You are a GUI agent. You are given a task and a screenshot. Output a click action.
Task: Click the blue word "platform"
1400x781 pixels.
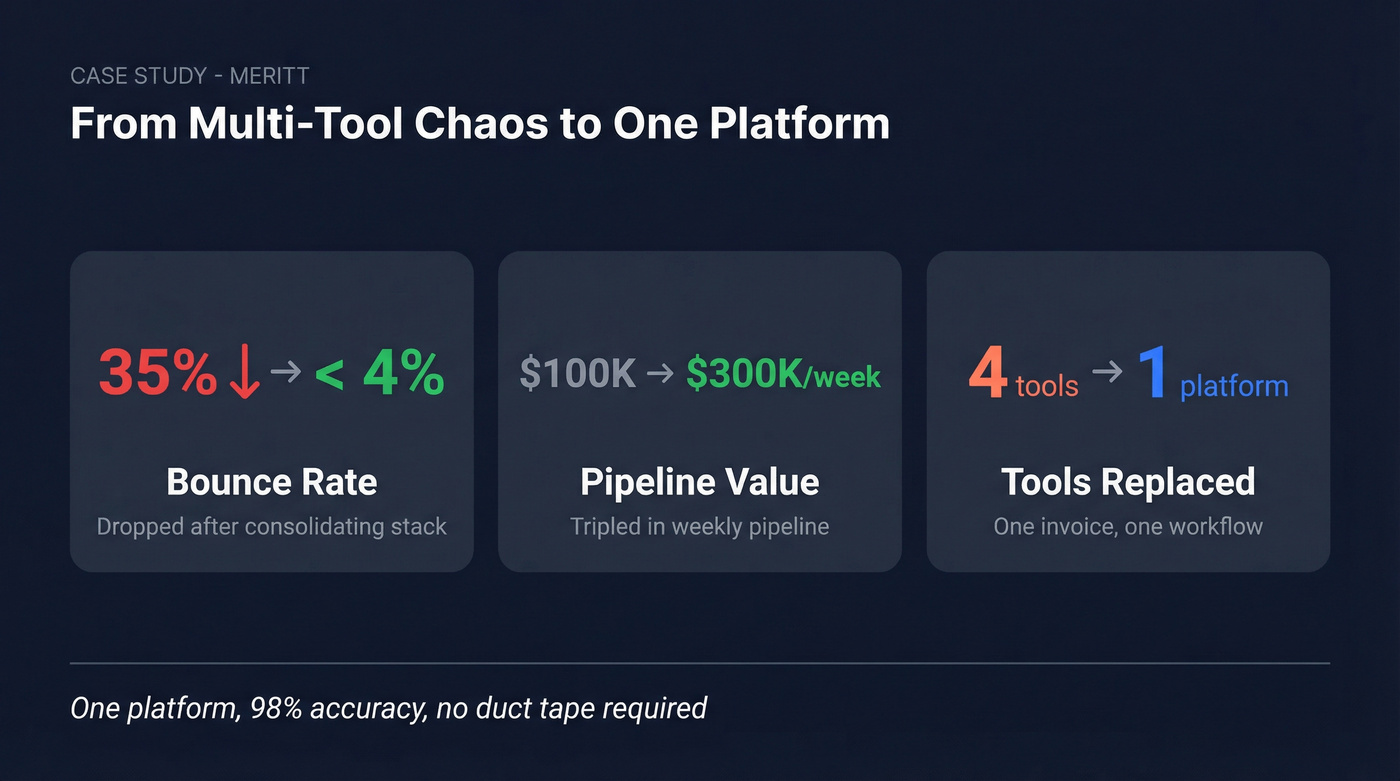coord(1234,387)
